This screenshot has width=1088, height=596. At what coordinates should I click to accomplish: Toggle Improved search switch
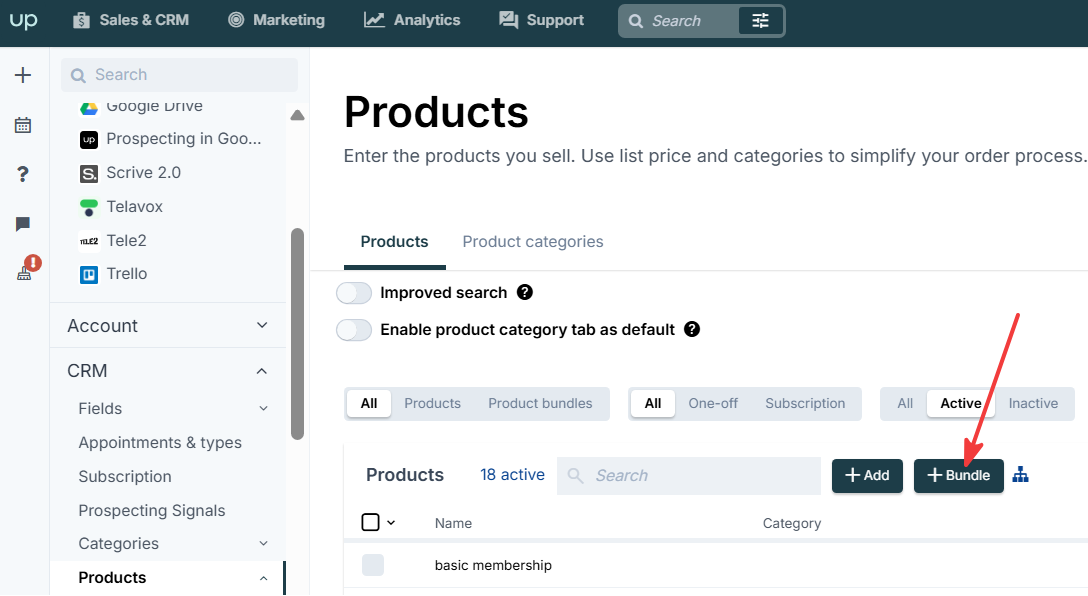tap(355, 293)
